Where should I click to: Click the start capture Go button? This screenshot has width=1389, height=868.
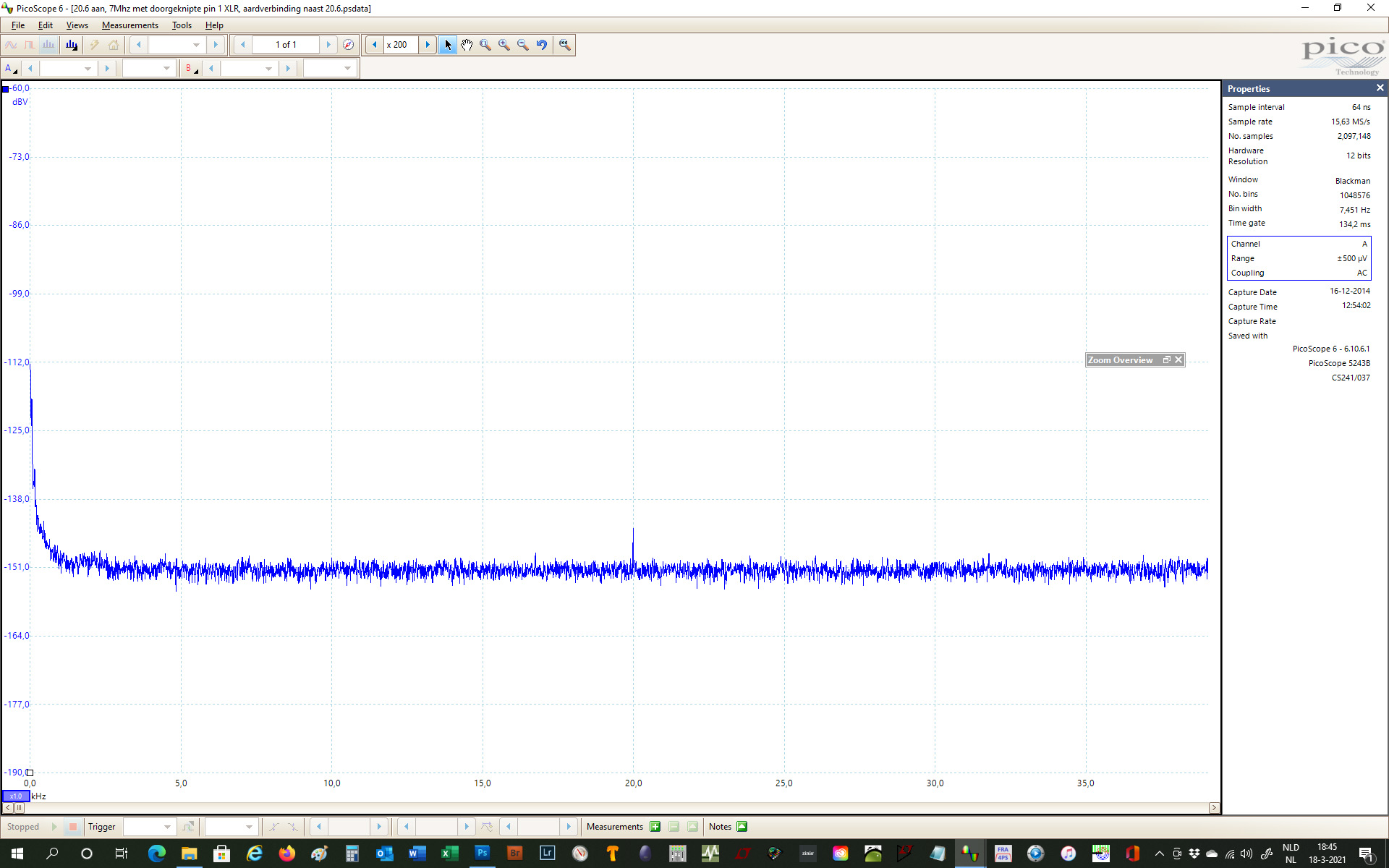point(54,827)
